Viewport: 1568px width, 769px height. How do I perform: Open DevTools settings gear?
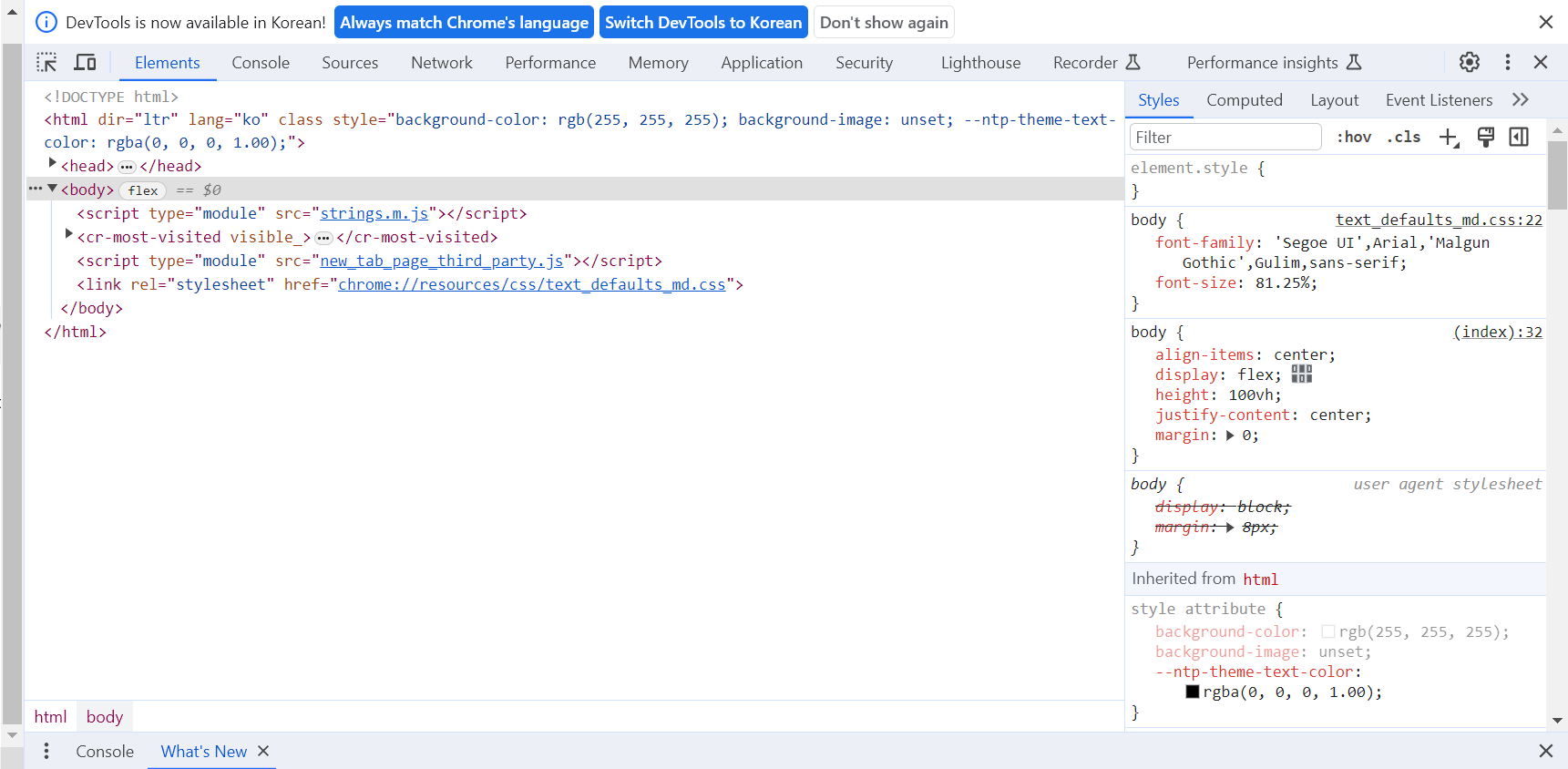[x=1470, y=62]
